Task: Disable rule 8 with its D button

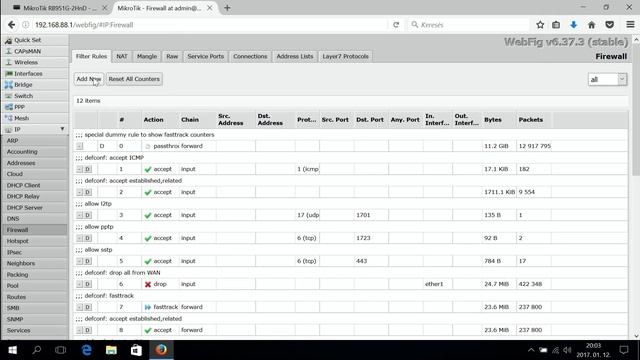Action: (88, 330)
